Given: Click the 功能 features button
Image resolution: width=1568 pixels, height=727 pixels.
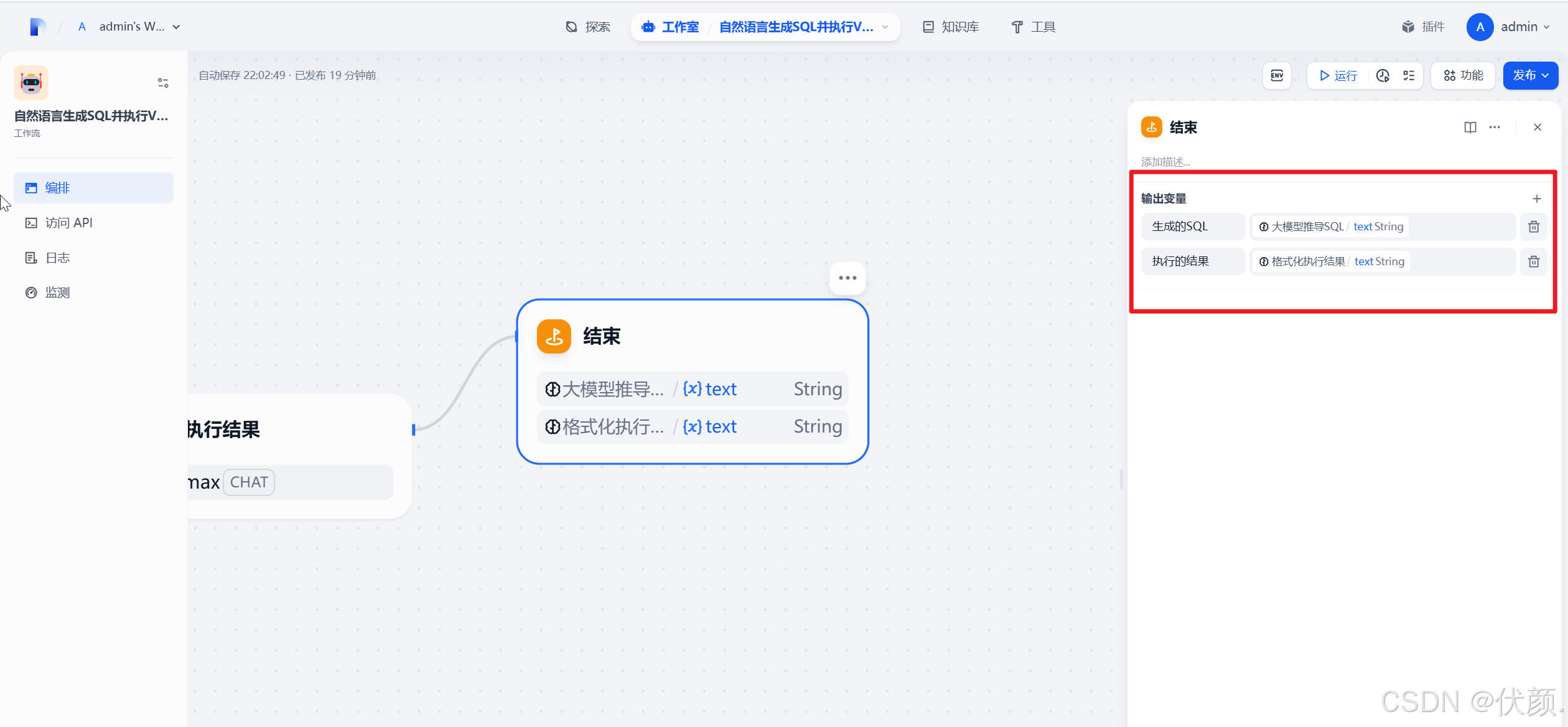Looking at the screenshot, I should [x=1463, y=75].
